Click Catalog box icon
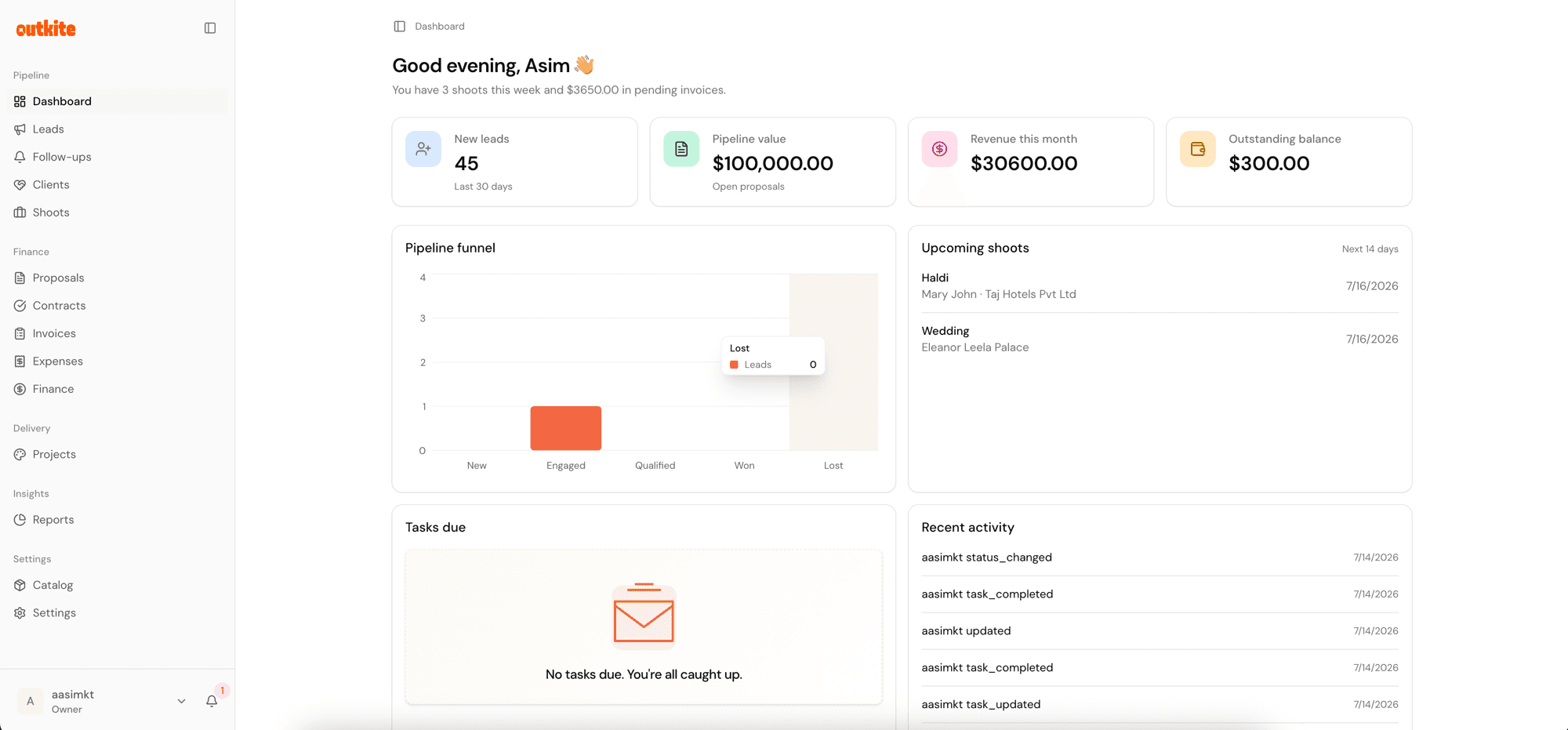Viewport: 1568px width, 730px height. coord(20,585)
